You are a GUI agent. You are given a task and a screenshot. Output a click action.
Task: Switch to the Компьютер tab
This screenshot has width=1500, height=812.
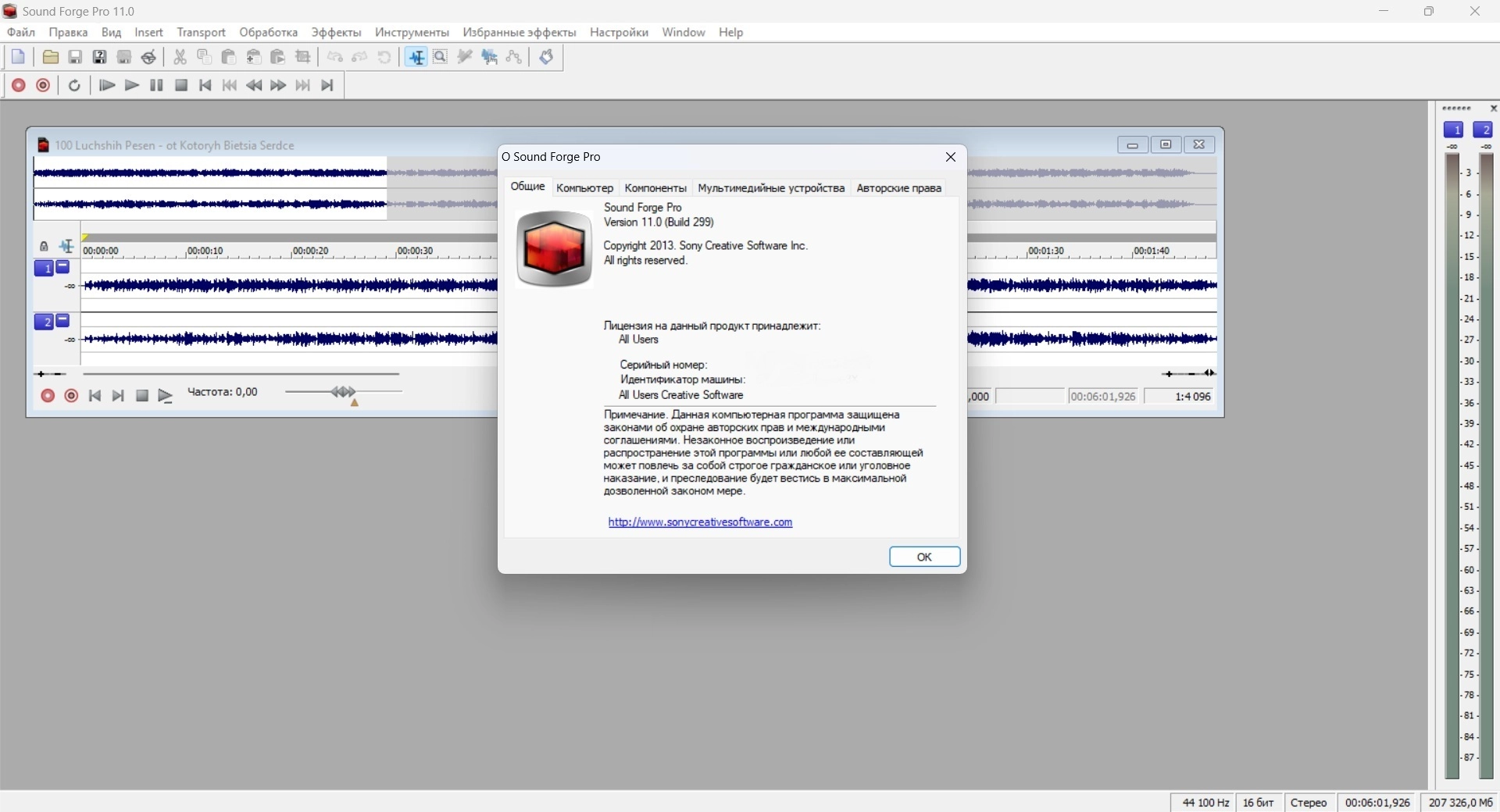pos(585,188)
